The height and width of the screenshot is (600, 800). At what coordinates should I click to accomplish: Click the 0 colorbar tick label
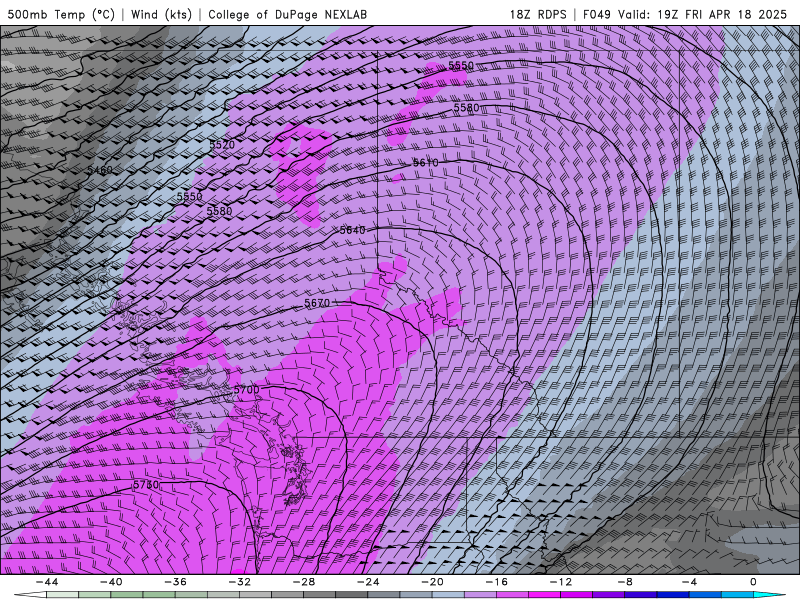754,582
